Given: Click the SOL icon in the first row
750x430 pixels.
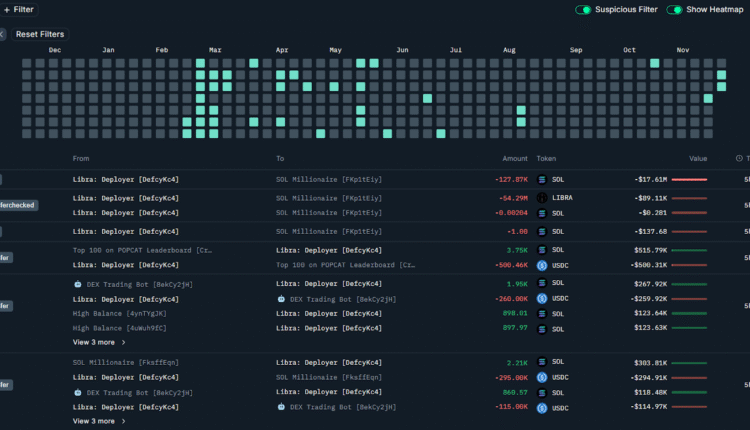Looking at the screenshot, I should (543, 180).
